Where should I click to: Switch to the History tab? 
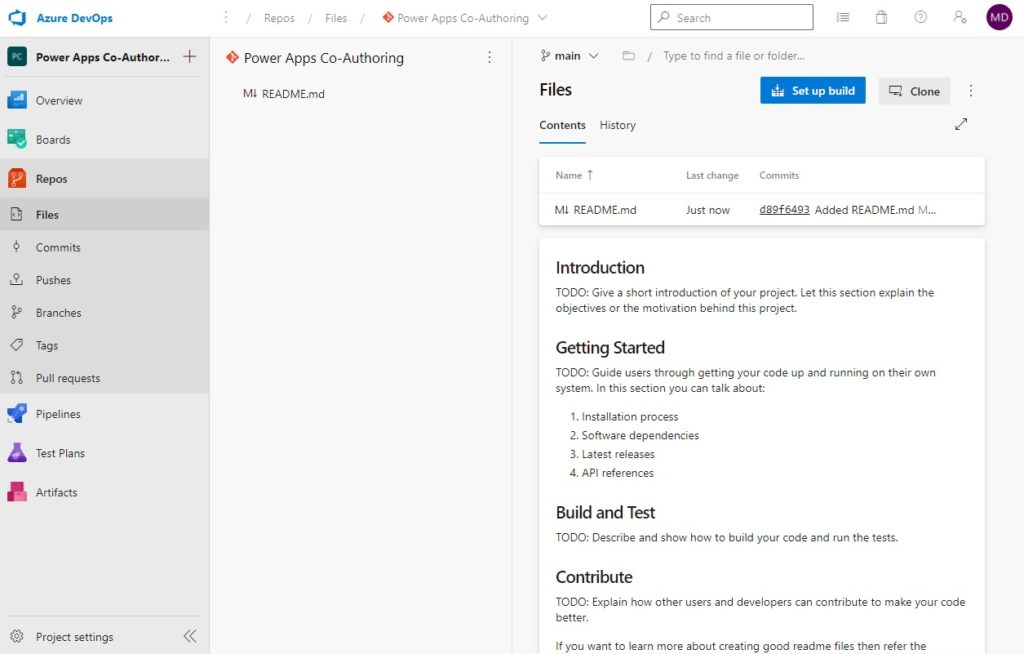point(617,125)
